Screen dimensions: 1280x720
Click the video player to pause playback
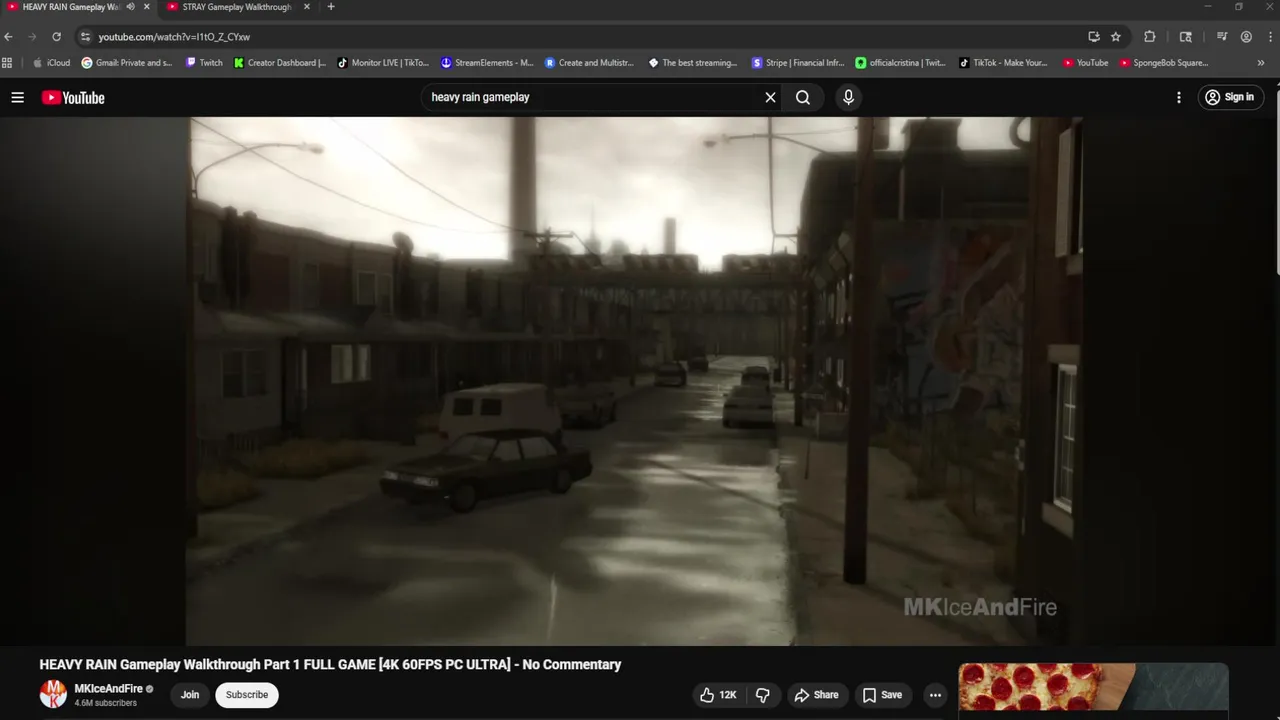pyautogui.click(x=634, y=380)
